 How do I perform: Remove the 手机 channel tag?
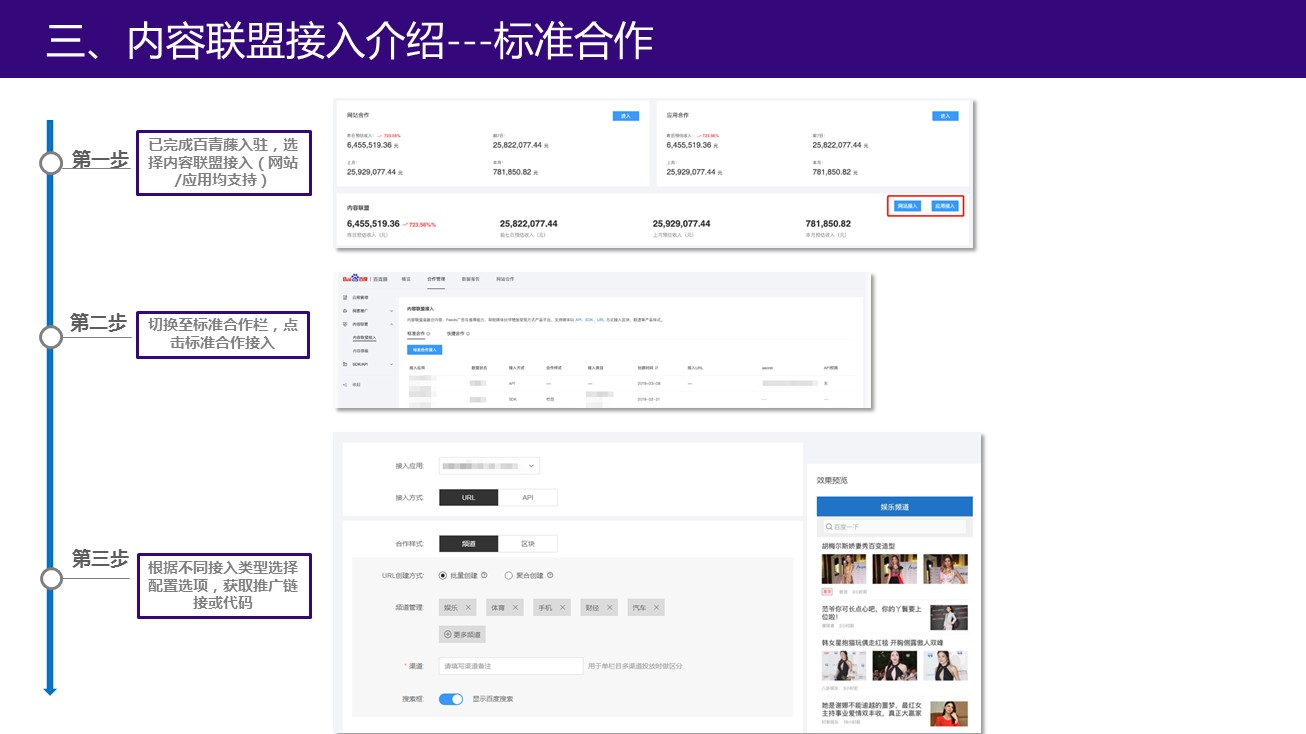[563, 607]
